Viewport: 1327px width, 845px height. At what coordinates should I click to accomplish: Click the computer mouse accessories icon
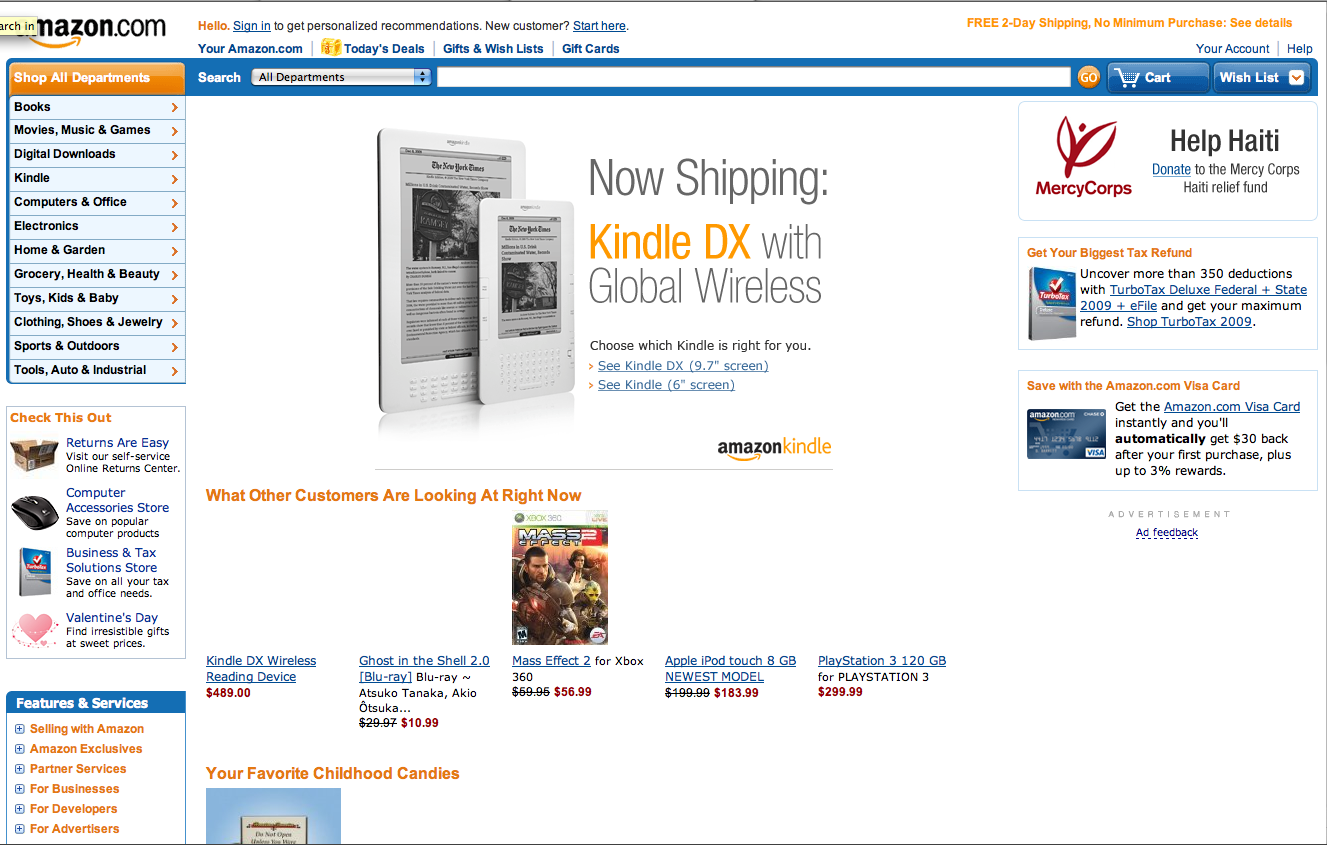pyautogui.click(x=35, y=514)
